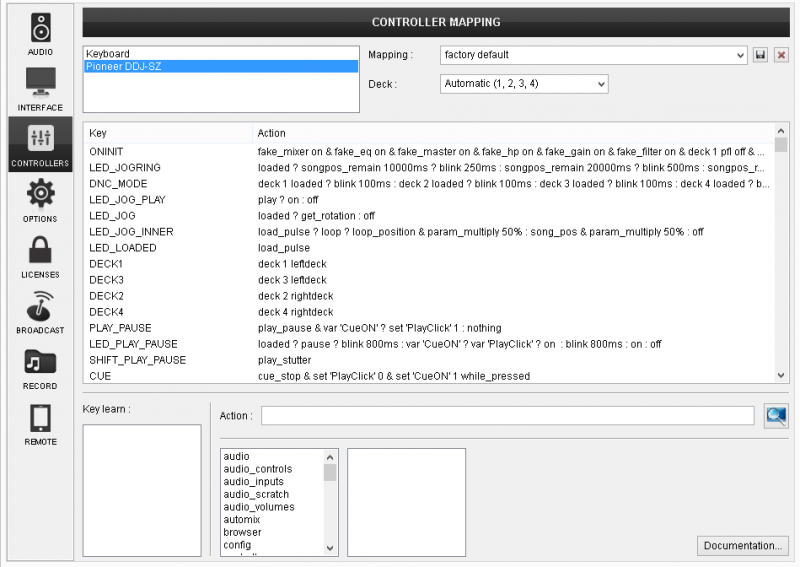Viewport: 800px width, 567px height.
Task: Open the Interface settings section
Action: [40, 89]
